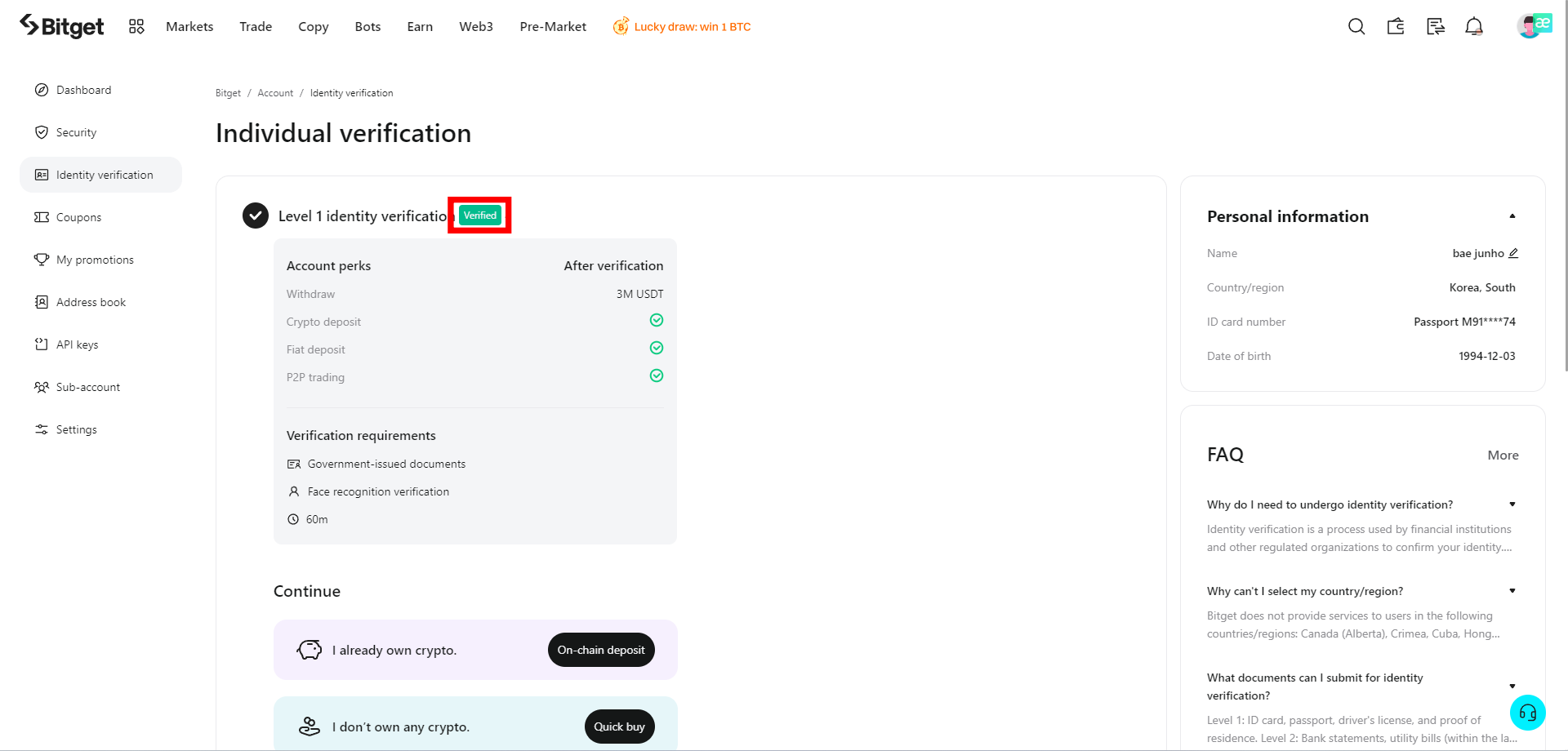The width and height of the screenshot is (1568, 751).
Task: Click 'Lucky draw: win 1 BTC' link
Action: coord(693,27)
